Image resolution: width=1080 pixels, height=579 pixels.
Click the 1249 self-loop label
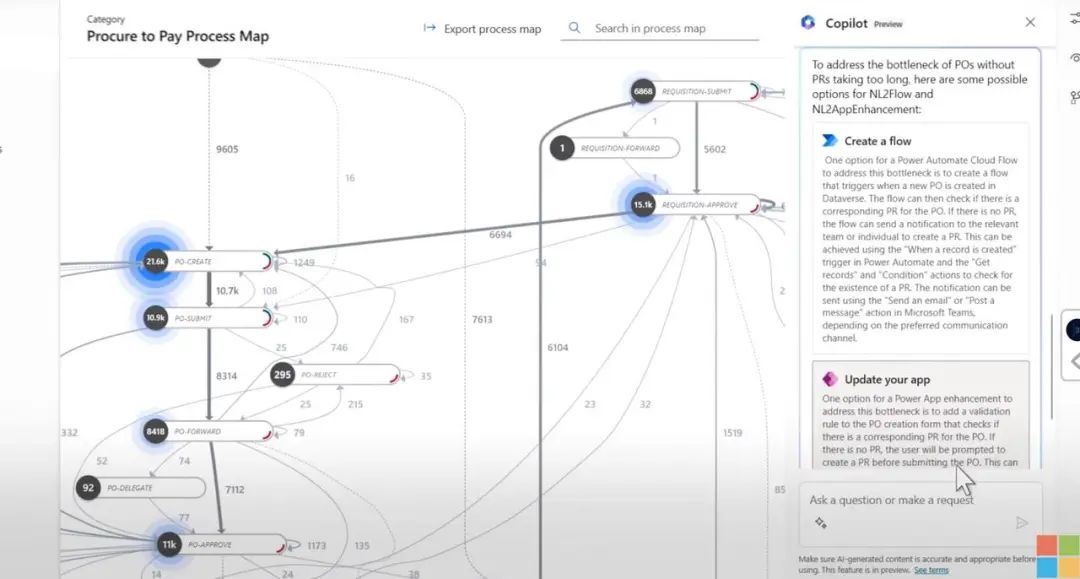[304, 262]
